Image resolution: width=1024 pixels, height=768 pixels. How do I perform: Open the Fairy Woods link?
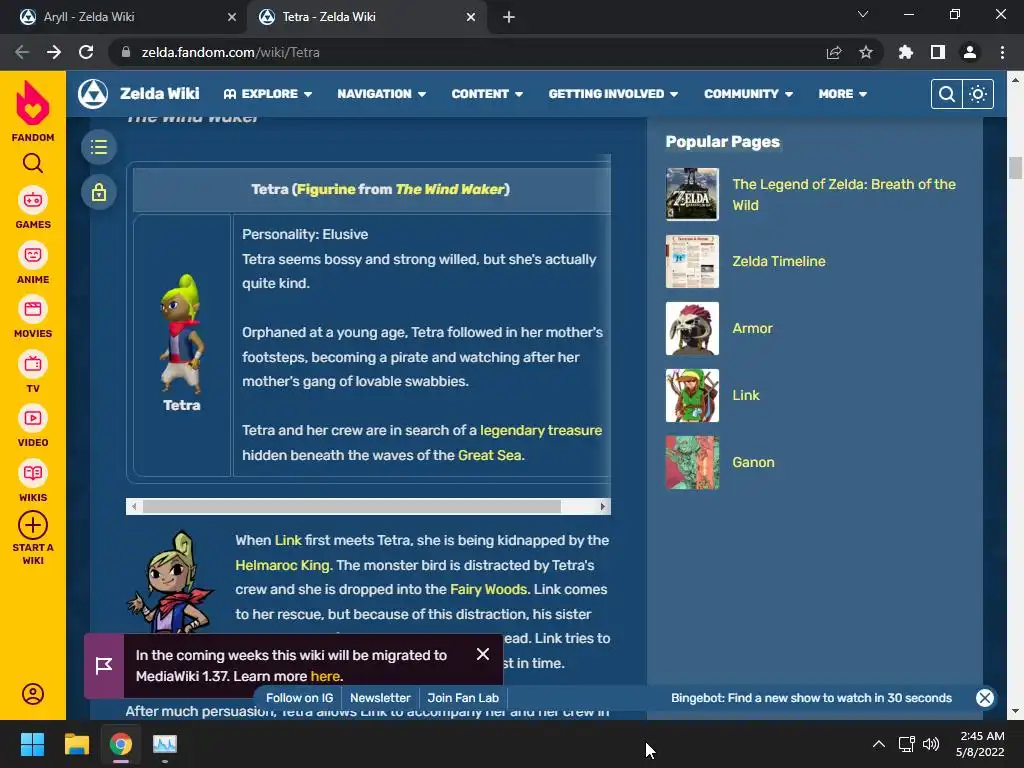point(488,590)
